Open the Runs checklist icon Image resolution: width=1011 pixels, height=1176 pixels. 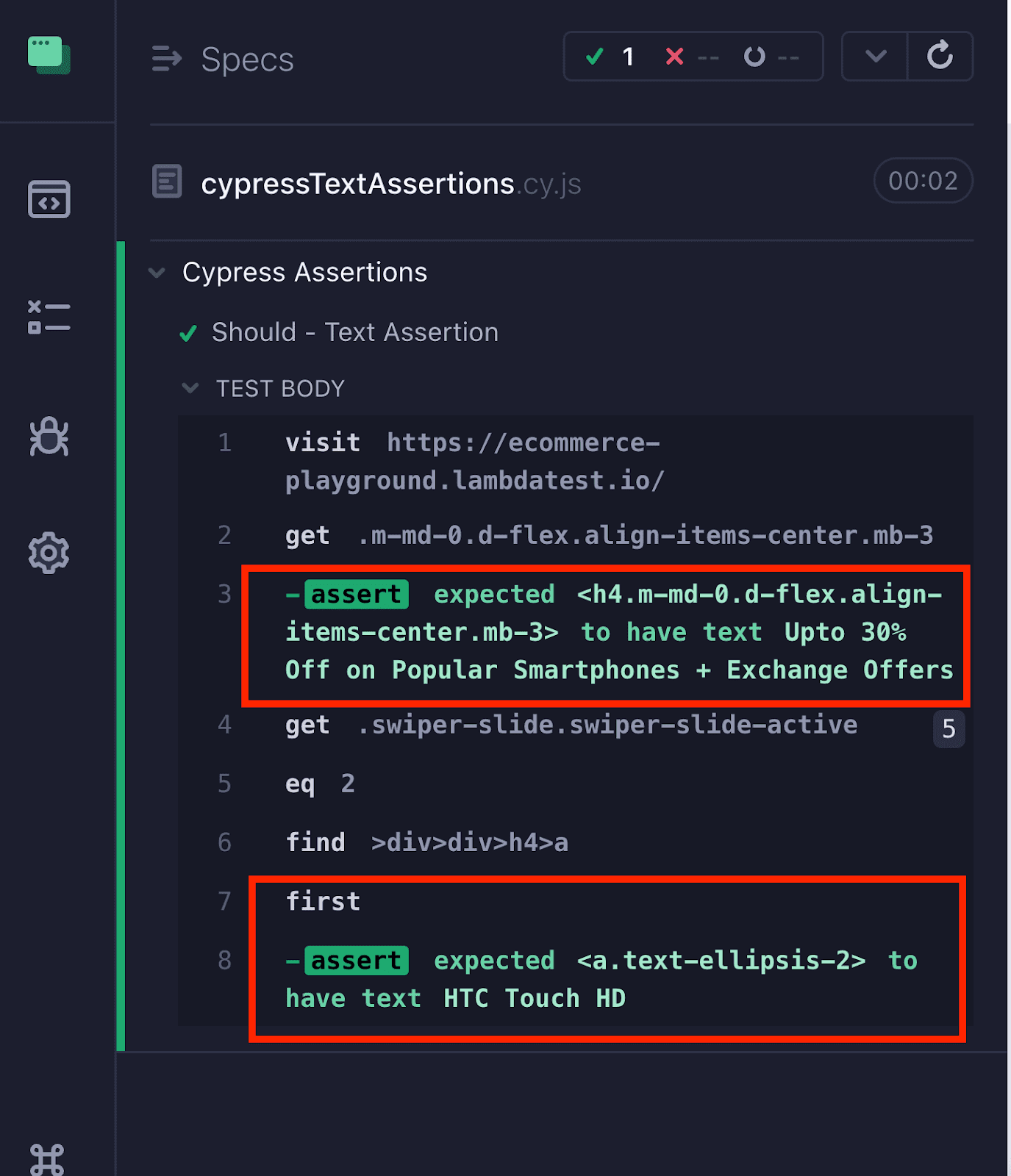[x=49, y=318]
